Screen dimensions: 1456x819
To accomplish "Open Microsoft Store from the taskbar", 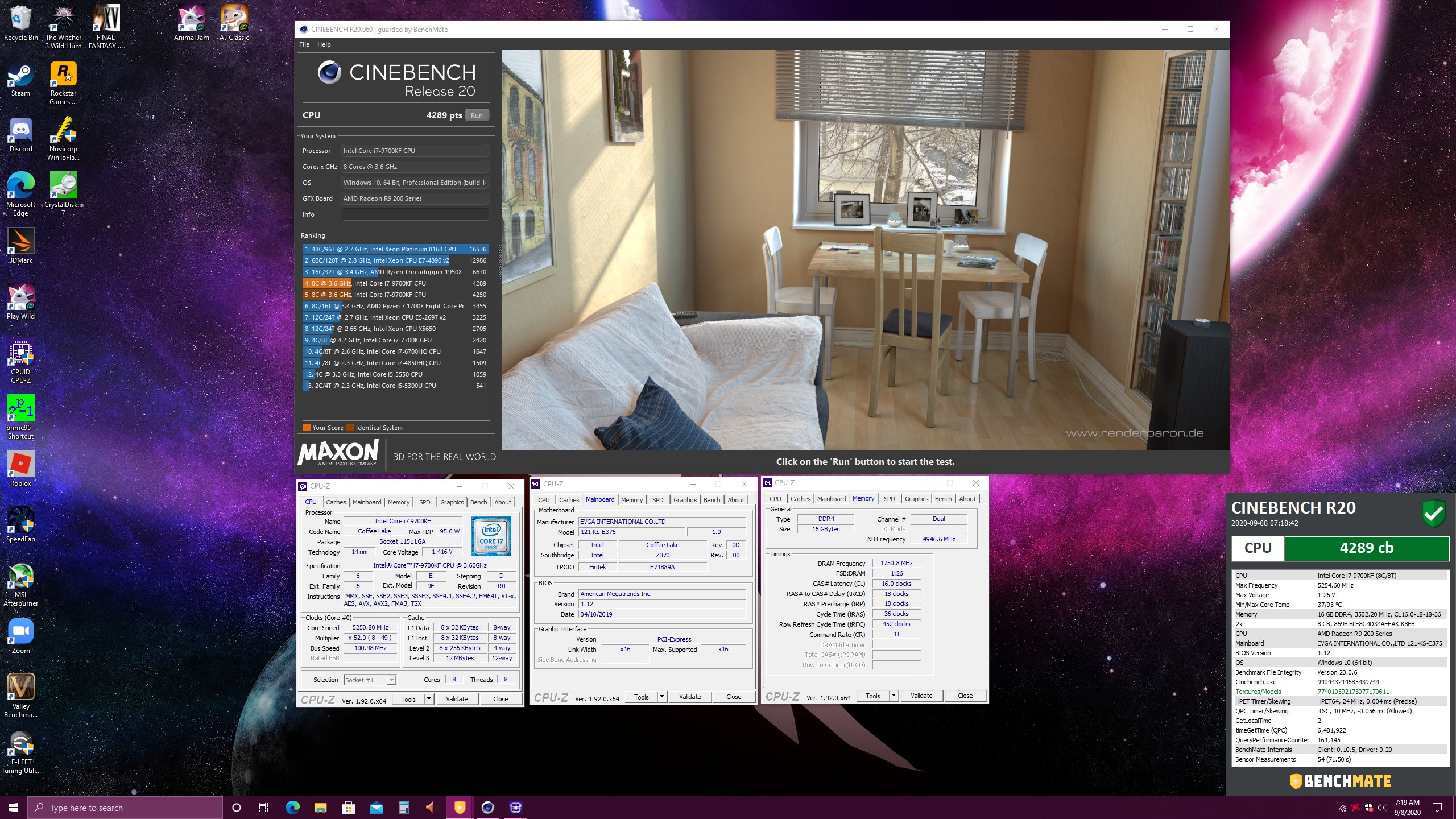I will tap(348, 807).
